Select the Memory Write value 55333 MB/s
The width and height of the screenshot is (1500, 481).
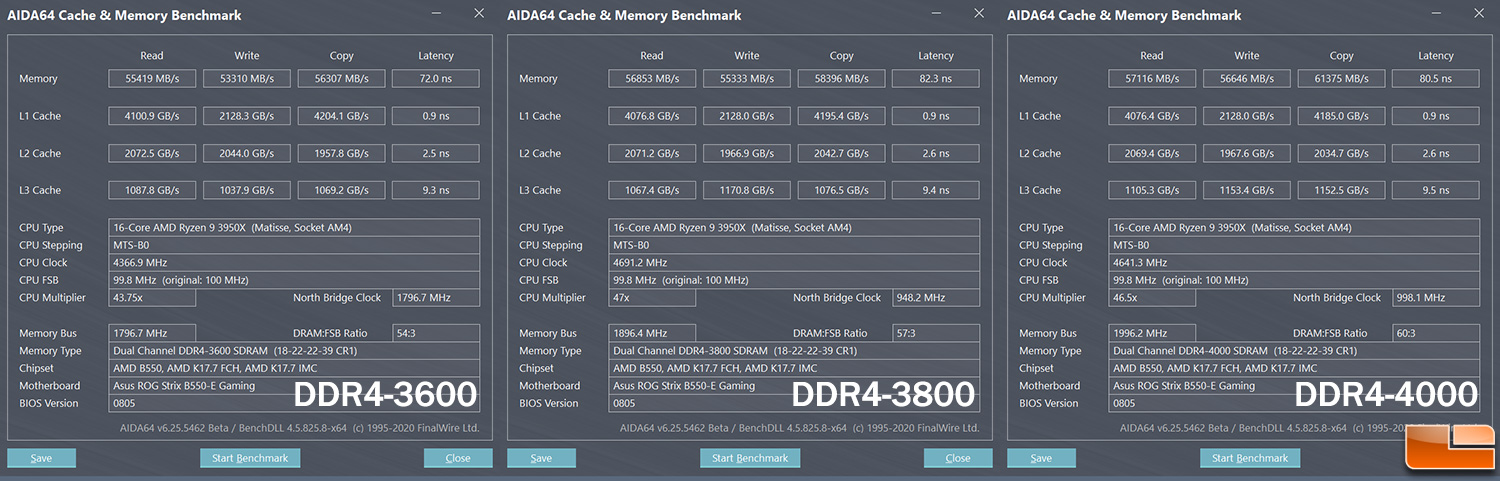click(x=747, y=78)
